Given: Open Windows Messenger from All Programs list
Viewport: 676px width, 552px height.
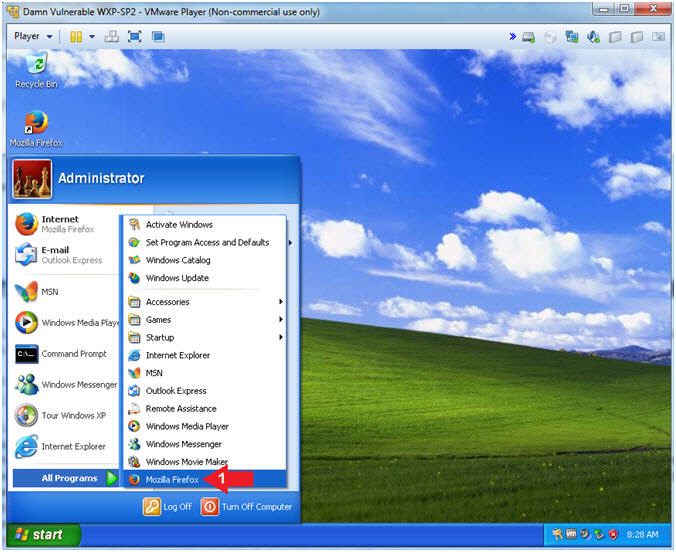Looking at the screenshot, I should pyautogui.click(x=205, y=444).
